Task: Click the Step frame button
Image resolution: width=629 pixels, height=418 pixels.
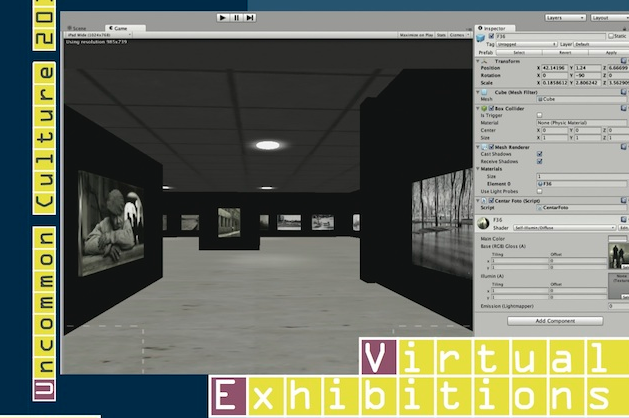Action: coord(249,18)
